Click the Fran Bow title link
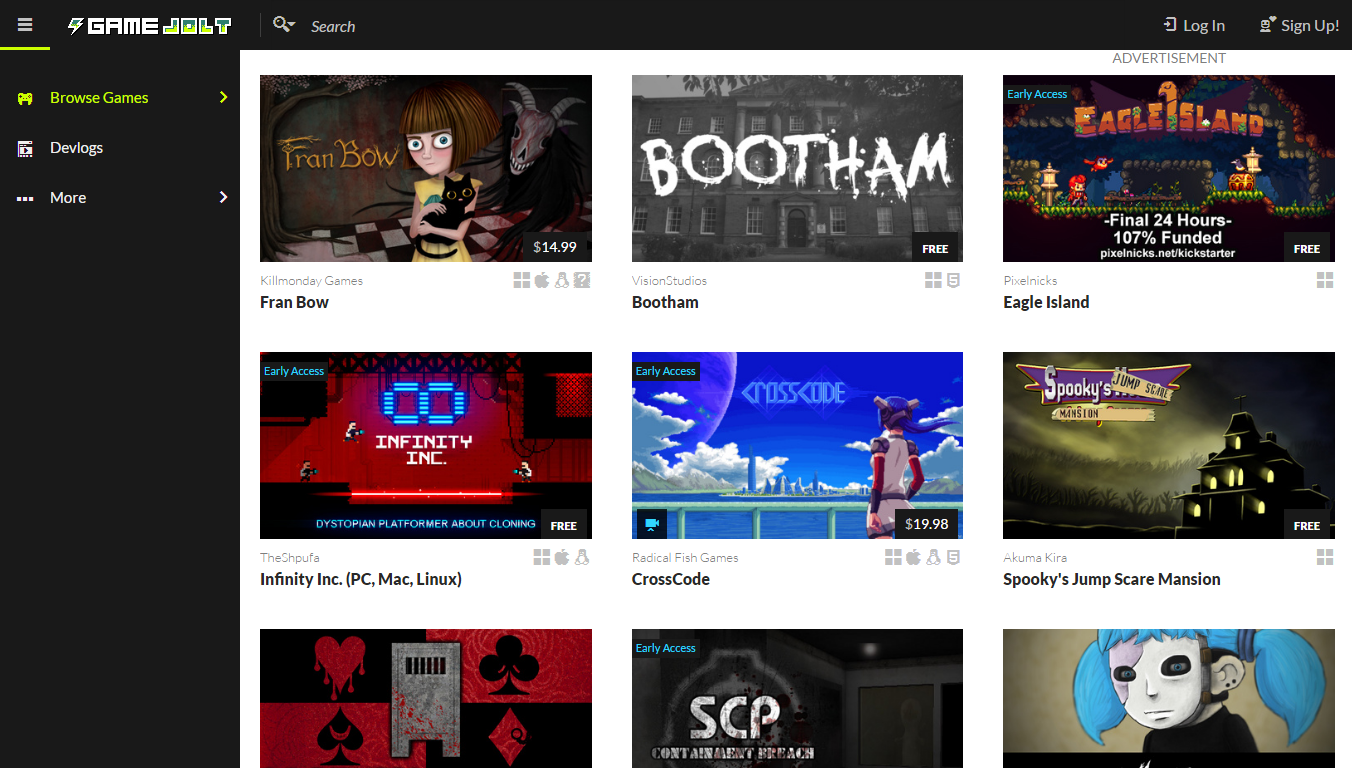1352x768 pixels. point(294,302)
